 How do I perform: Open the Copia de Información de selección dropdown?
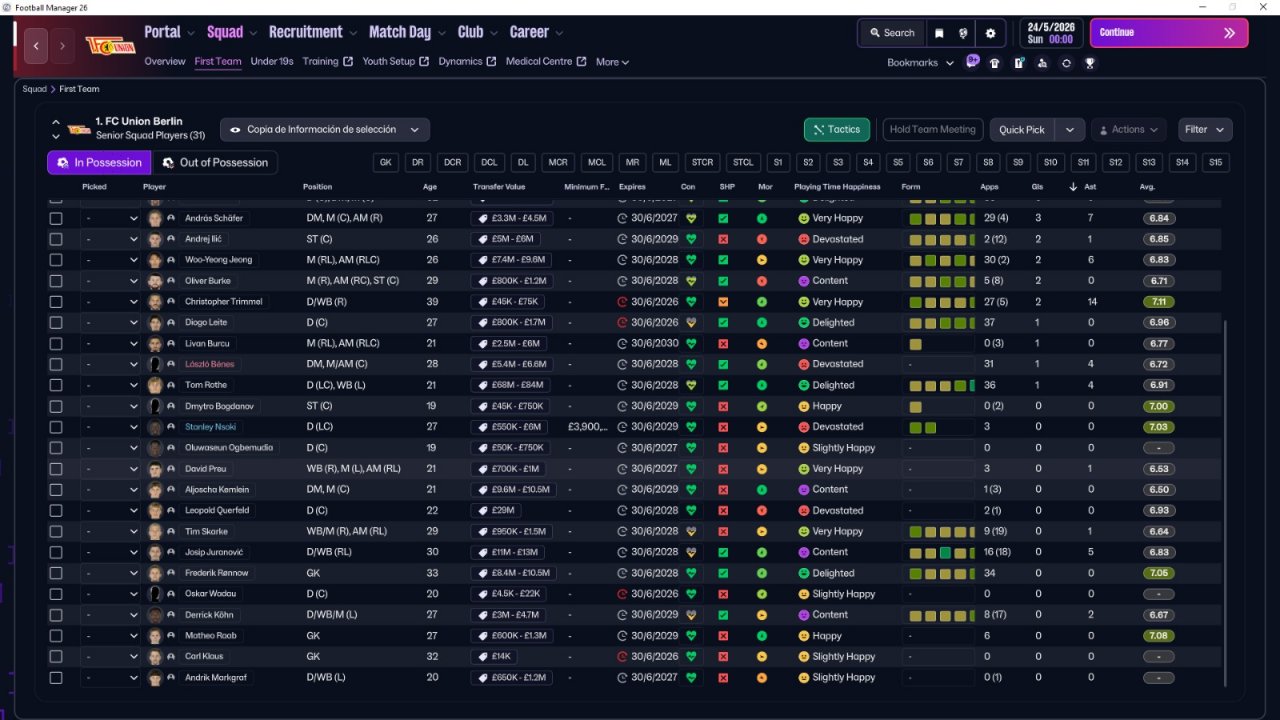[x=325, y=130]
